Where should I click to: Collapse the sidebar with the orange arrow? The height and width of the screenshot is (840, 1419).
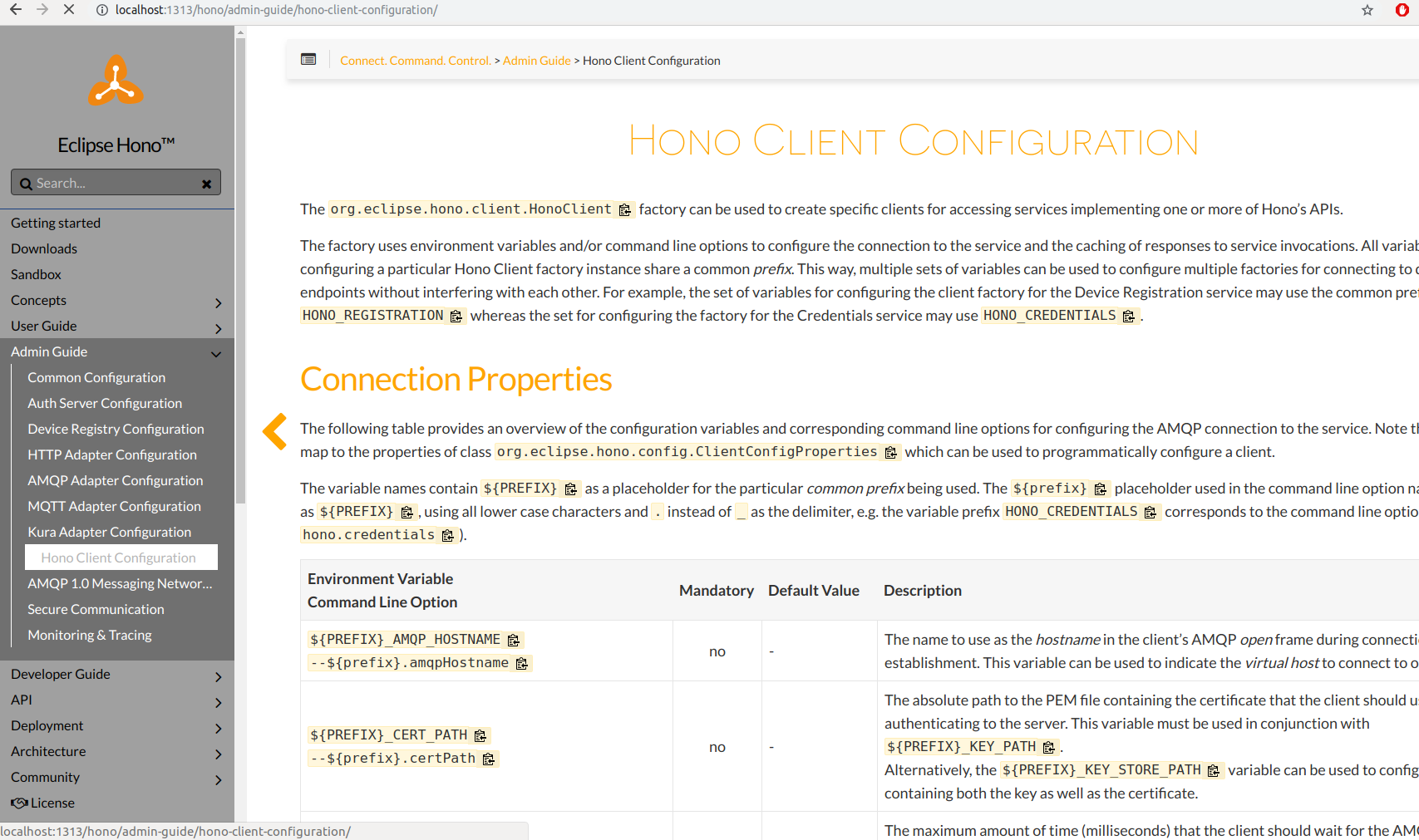[274, 431]
